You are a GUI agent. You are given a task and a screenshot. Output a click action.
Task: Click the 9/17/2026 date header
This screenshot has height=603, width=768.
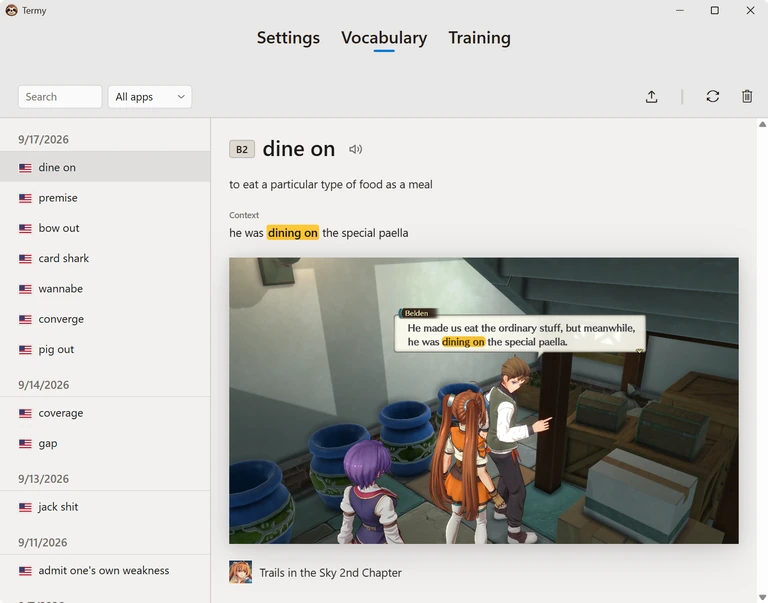tap(43, 139)
